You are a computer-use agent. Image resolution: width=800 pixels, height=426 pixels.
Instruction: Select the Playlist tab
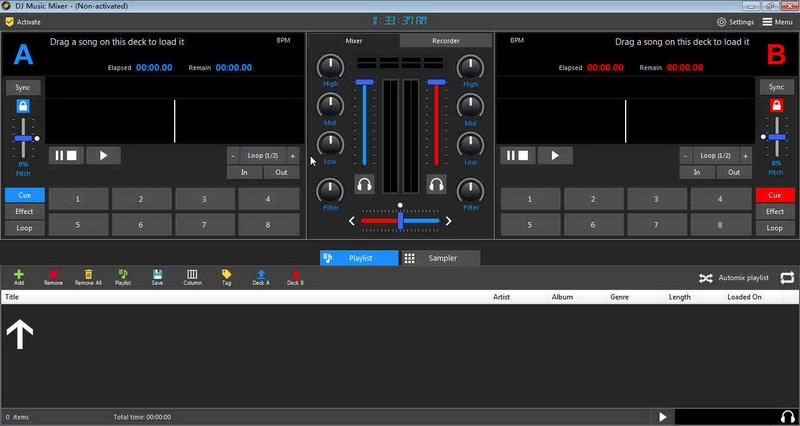[359, 258]
